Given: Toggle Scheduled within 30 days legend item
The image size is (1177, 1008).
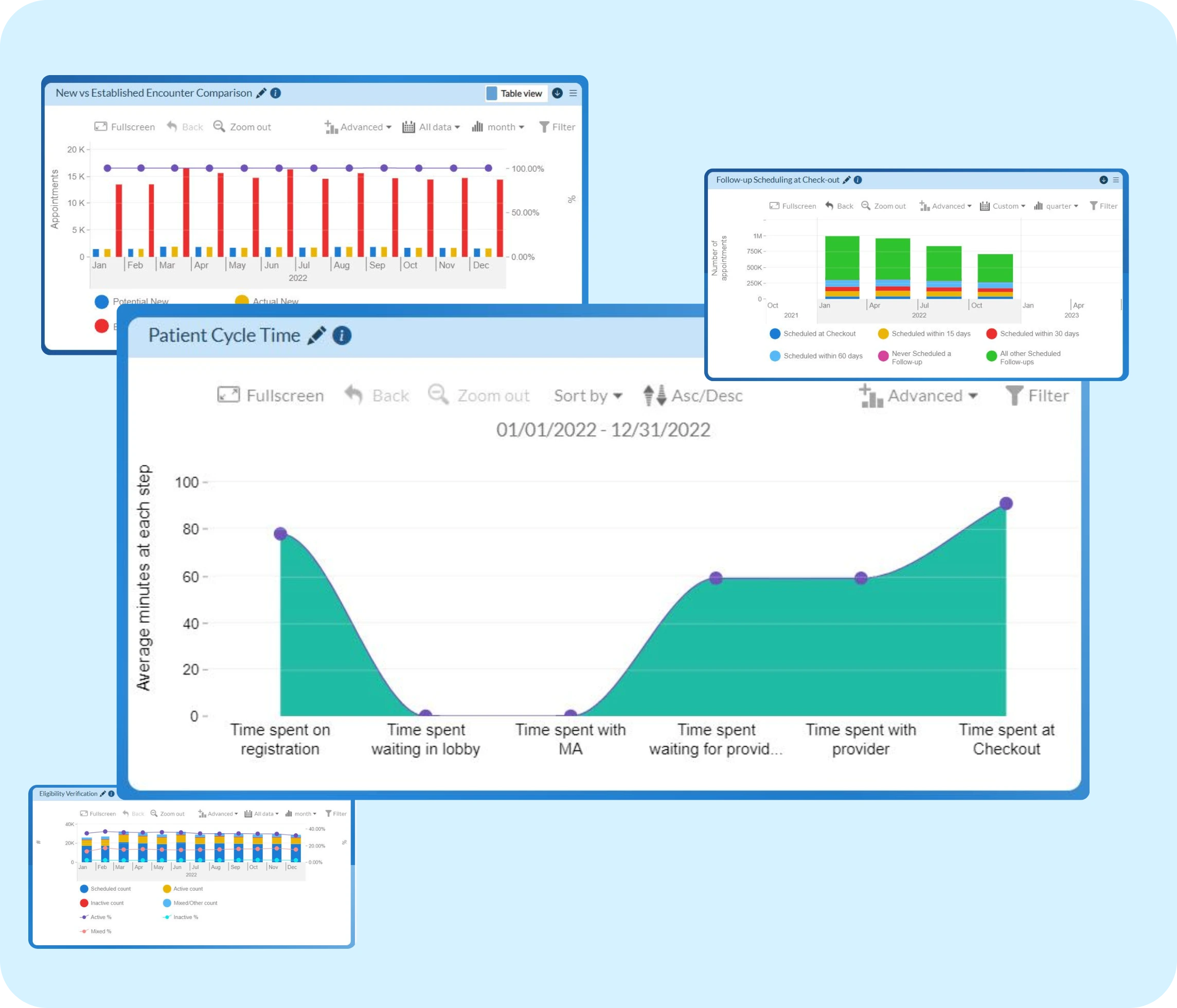Looking at the screenshot, I should click(x=1033, y=333).
